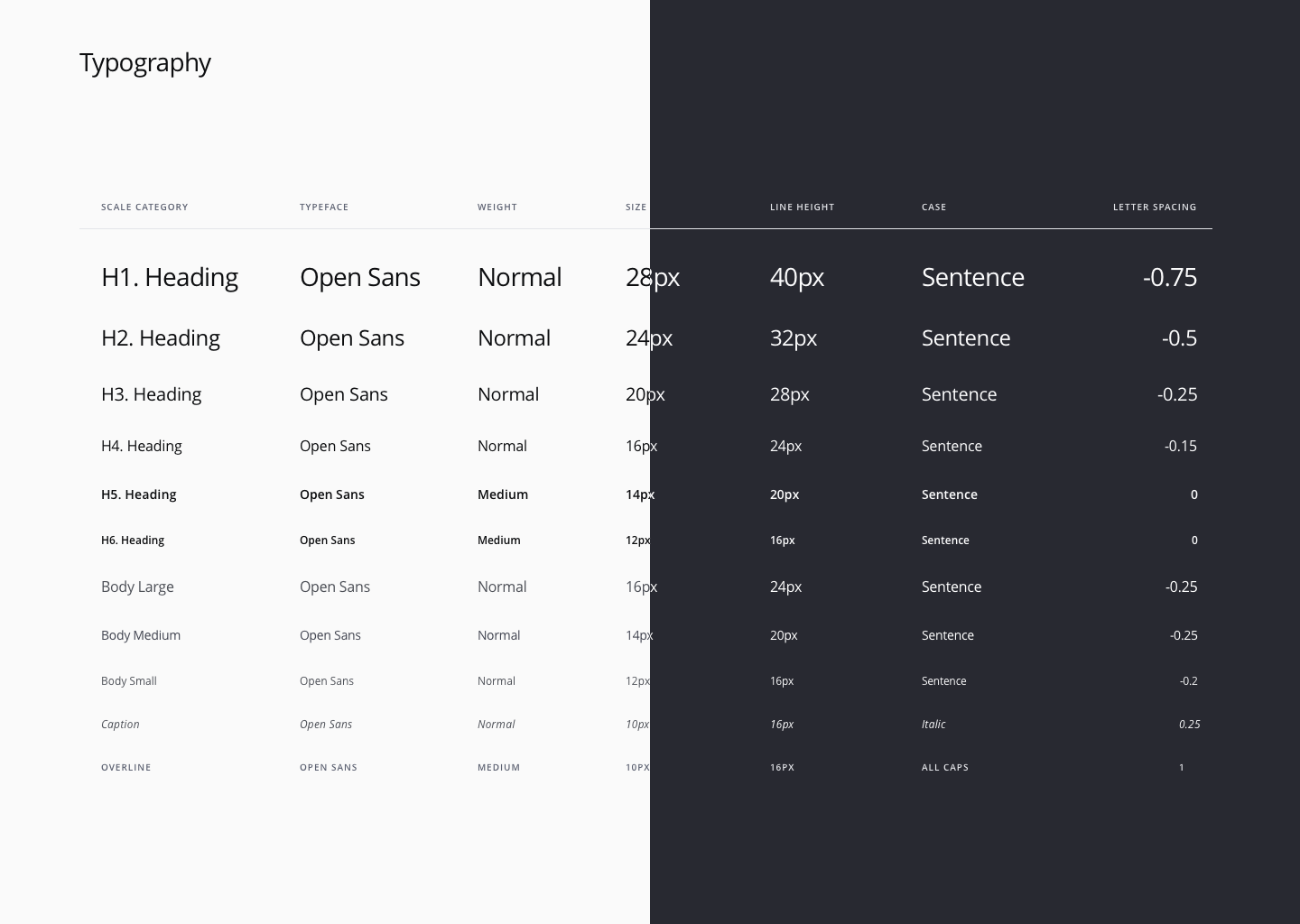Select the SIZE column header
The image size is (1300, 924).
coord(636,207)
